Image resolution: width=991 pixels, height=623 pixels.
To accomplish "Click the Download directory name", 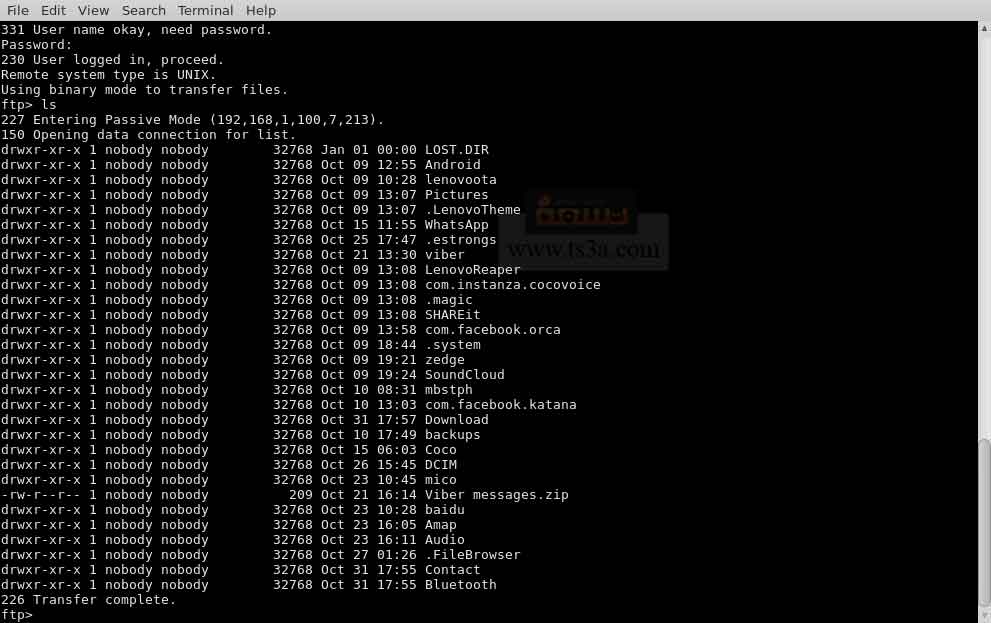I will coord(456,420).
